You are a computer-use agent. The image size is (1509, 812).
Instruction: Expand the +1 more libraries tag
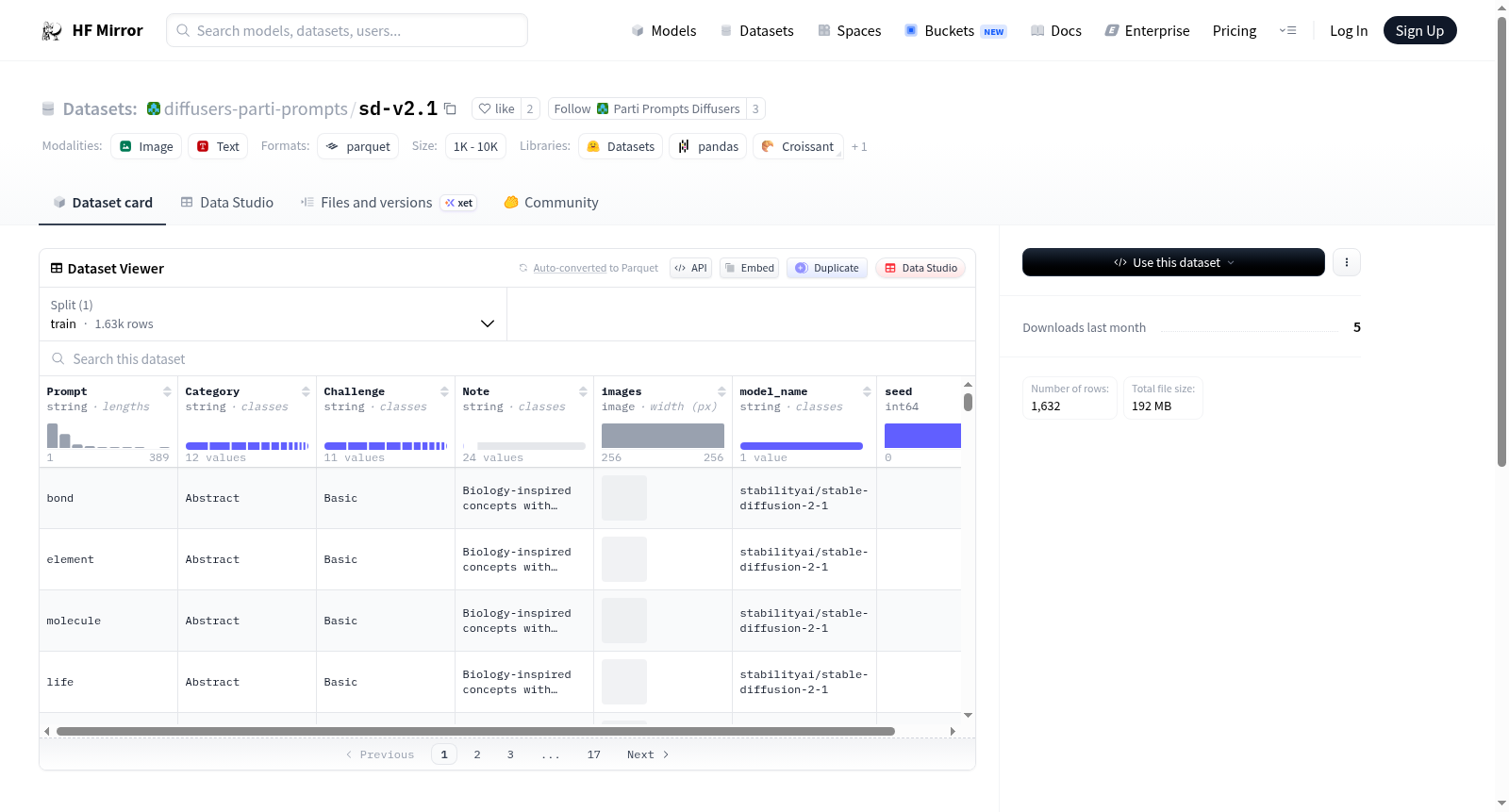coord(859,147)
